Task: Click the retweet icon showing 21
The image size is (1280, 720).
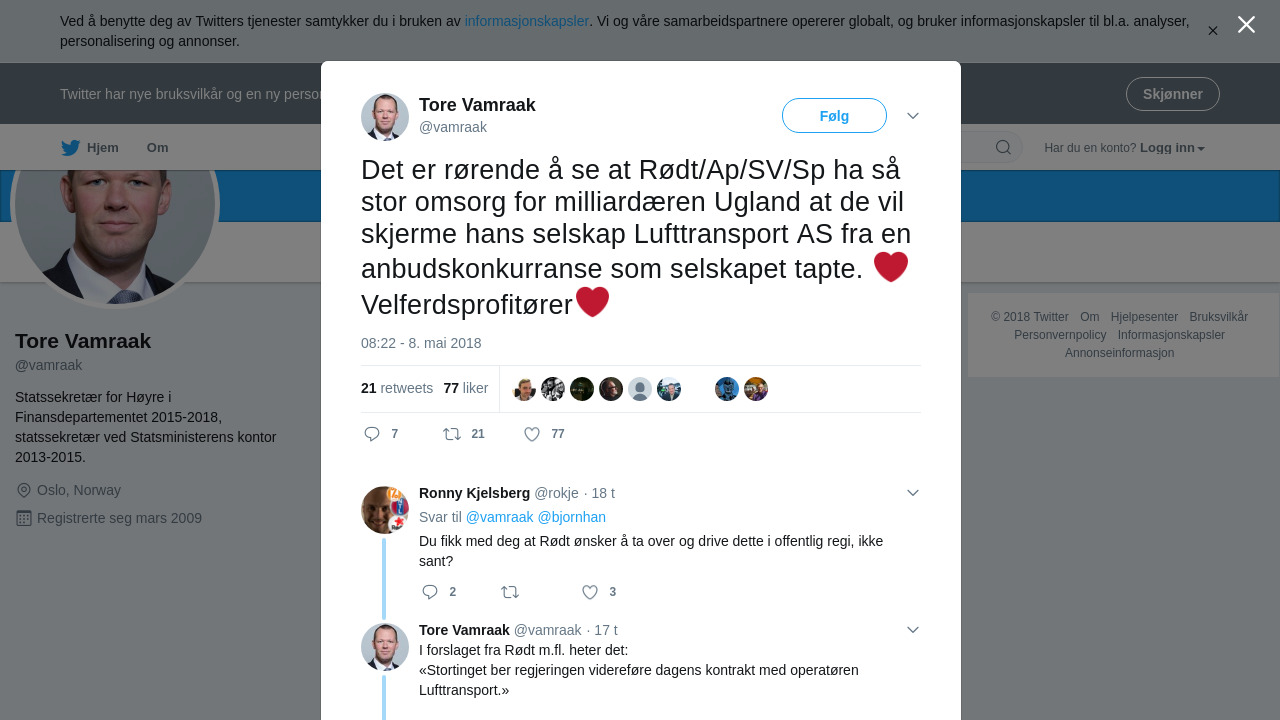Action: 452,434
